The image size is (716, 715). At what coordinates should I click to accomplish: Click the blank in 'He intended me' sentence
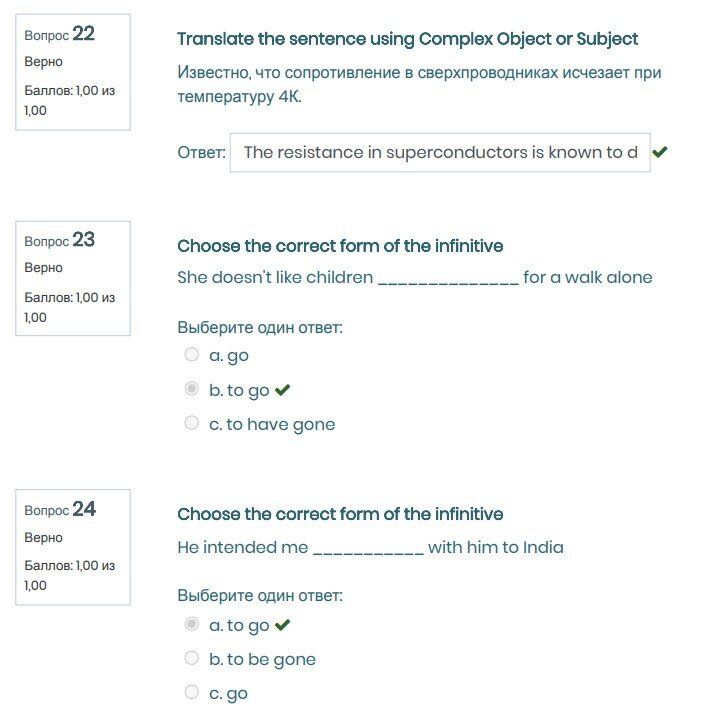coord(369,547)
